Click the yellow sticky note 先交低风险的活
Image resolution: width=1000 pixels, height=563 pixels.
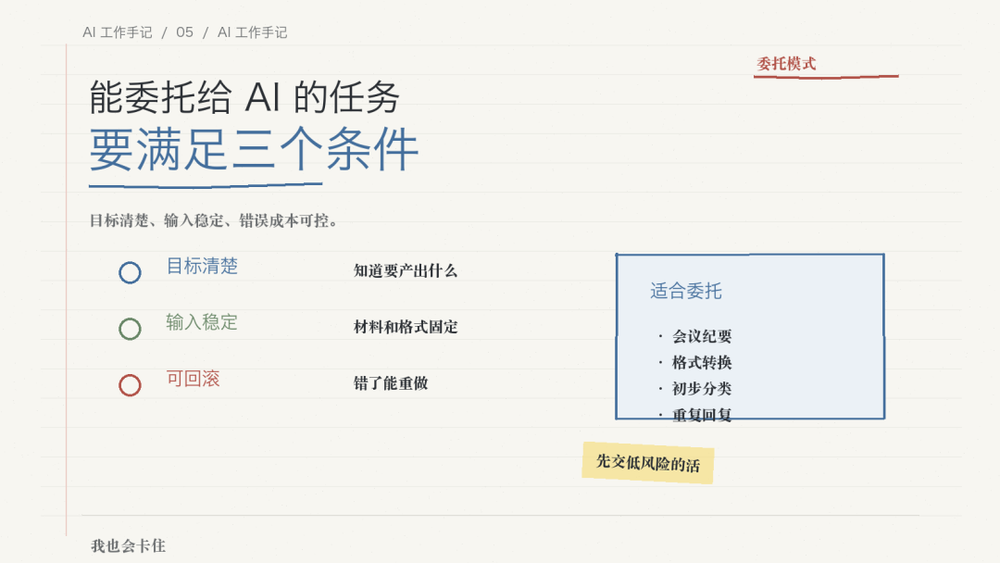coord(648,463)
